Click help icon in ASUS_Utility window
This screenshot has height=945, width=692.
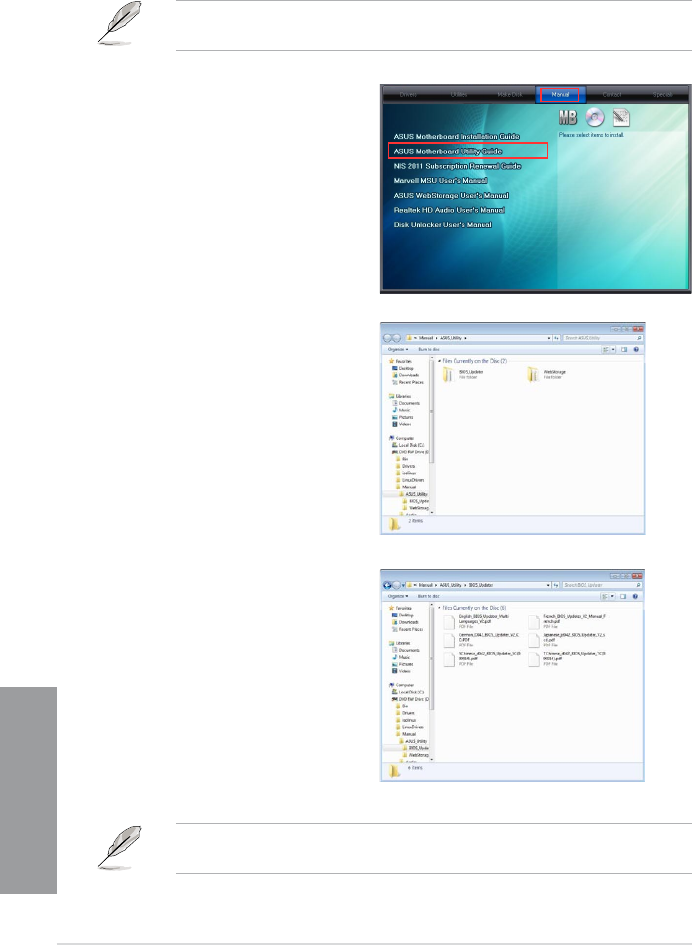[636, 350]
